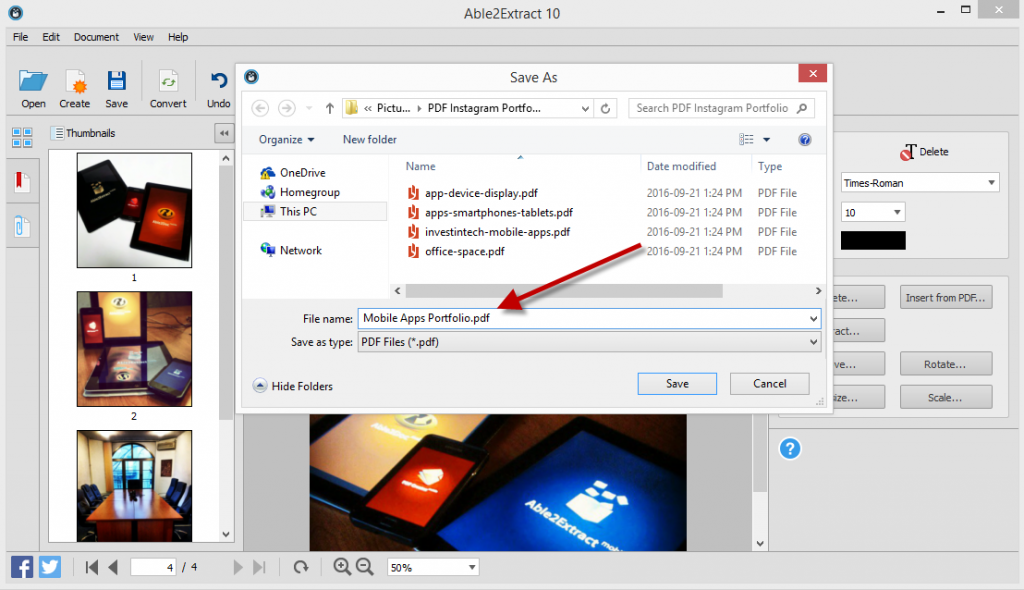The height and width of the screenshot is (590, 1024).
Task: Select page 2 thumbnail
Action: point(134,349)
